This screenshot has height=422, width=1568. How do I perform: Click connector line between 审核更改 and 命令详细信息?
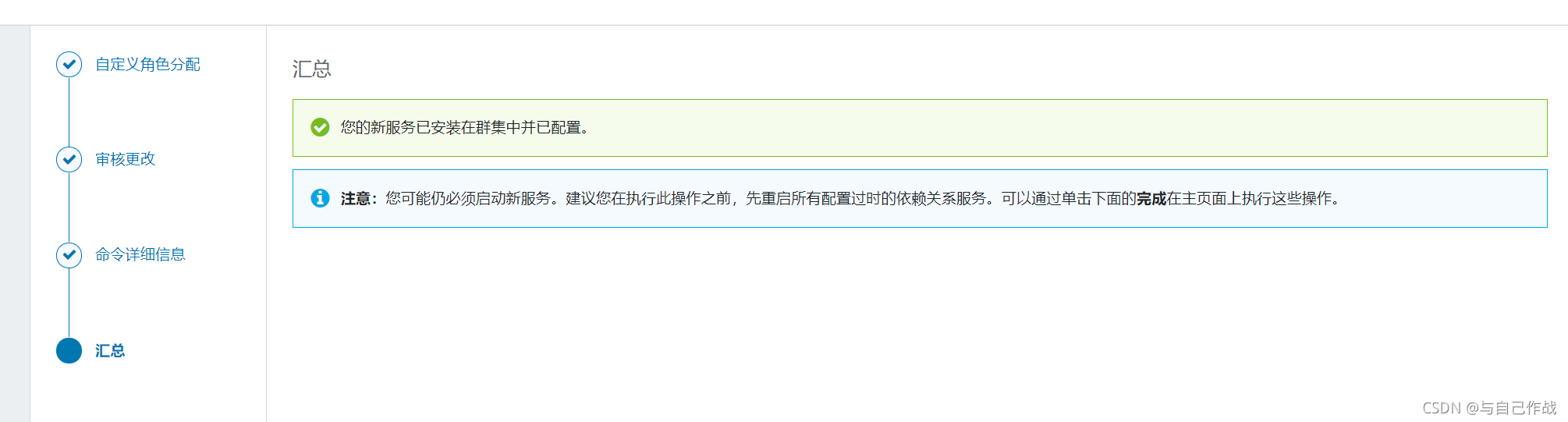pos(69,207)
